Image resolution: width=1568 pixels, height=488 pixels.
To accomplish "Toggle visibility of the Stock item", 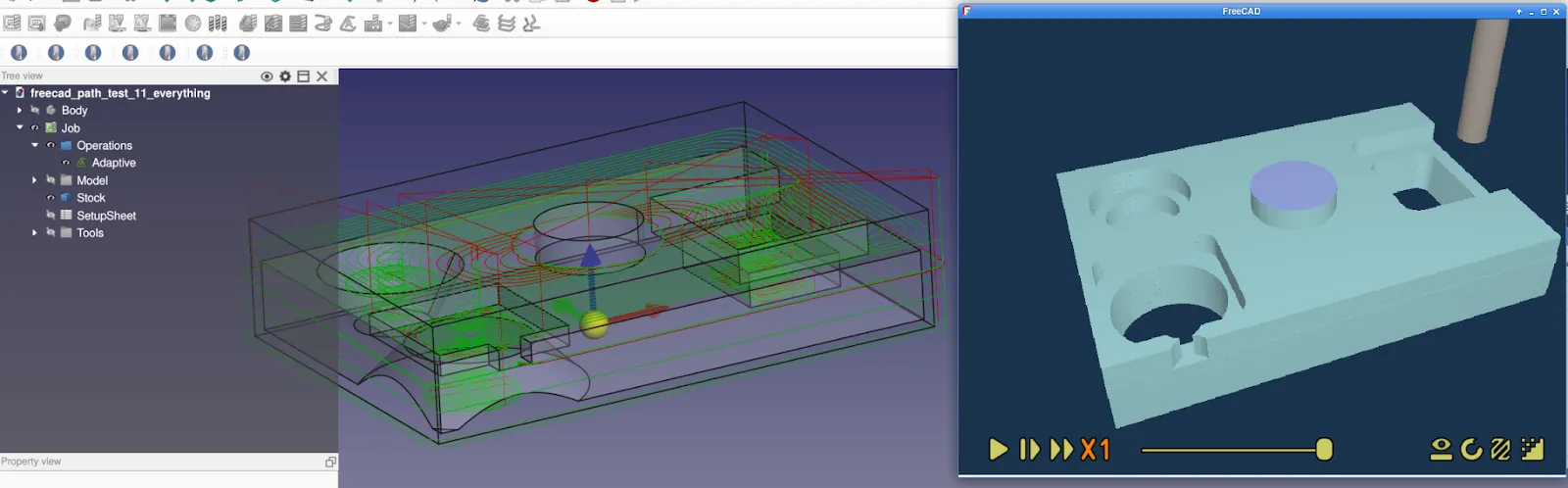I will coord(51,198).
